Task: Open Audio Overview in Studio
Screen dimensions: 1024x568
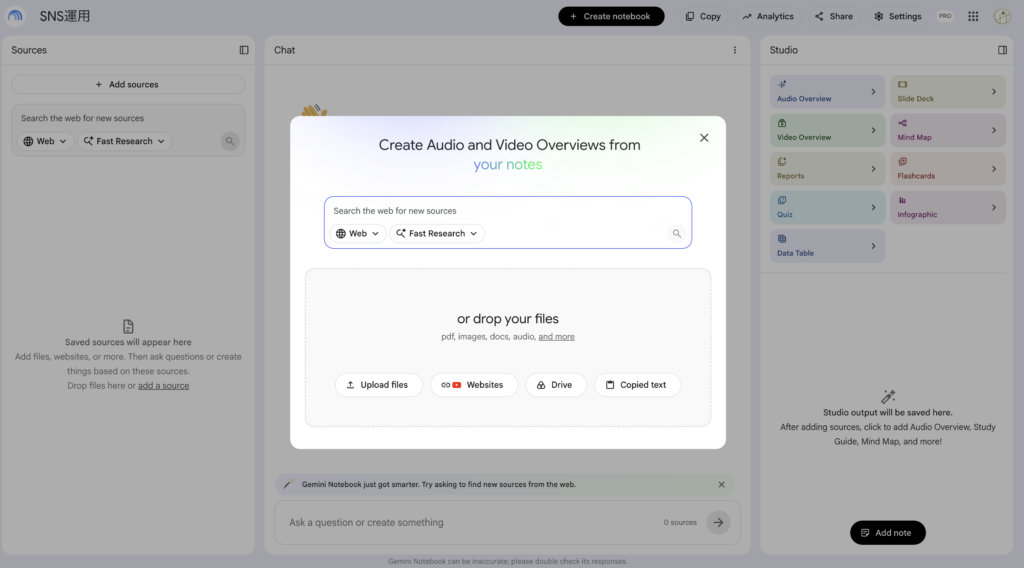Action: coord(827,91)
